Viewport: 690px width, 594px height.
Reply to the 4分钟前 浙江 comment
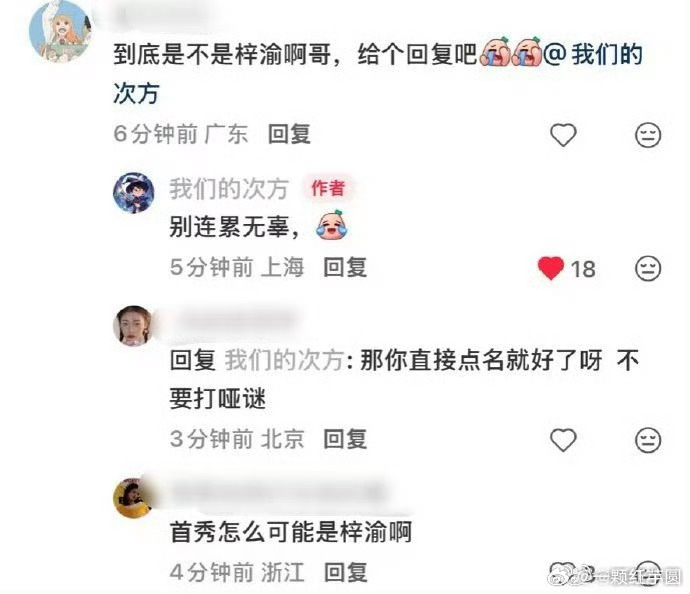[345, 573]
